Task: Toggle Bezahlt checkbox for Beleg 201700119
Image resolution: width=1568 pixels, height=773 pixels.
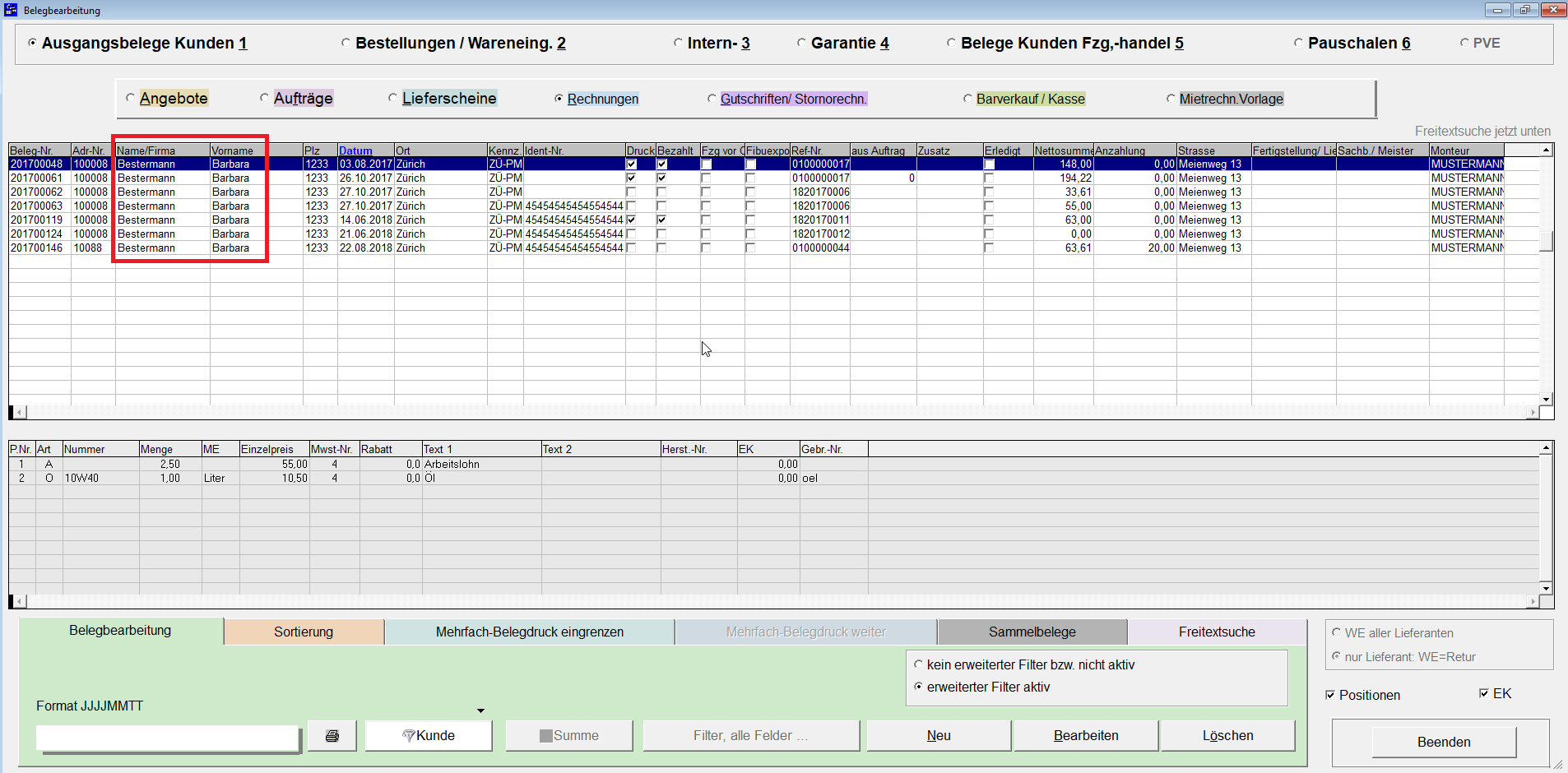Action: coord(661,220)
